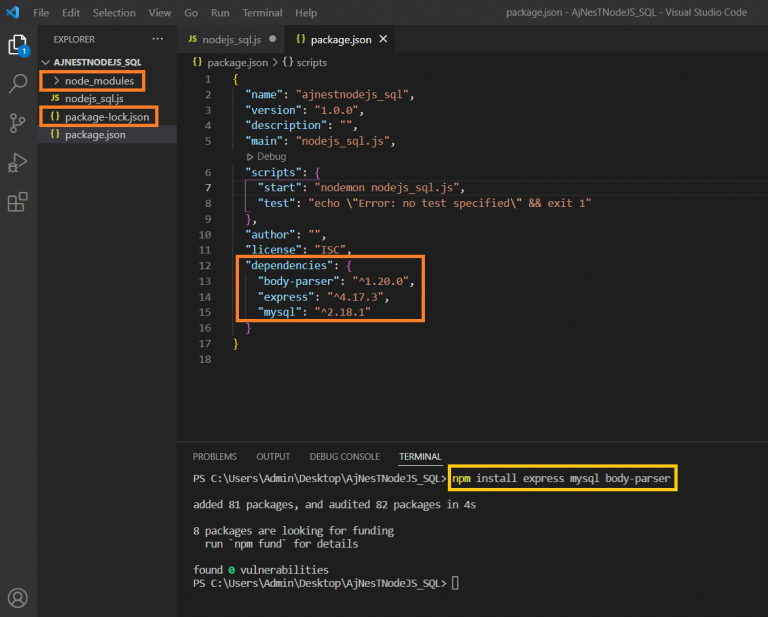Expand the node_modules folder
The width and height of the screenshot is (768, 617).
[98, 80]
